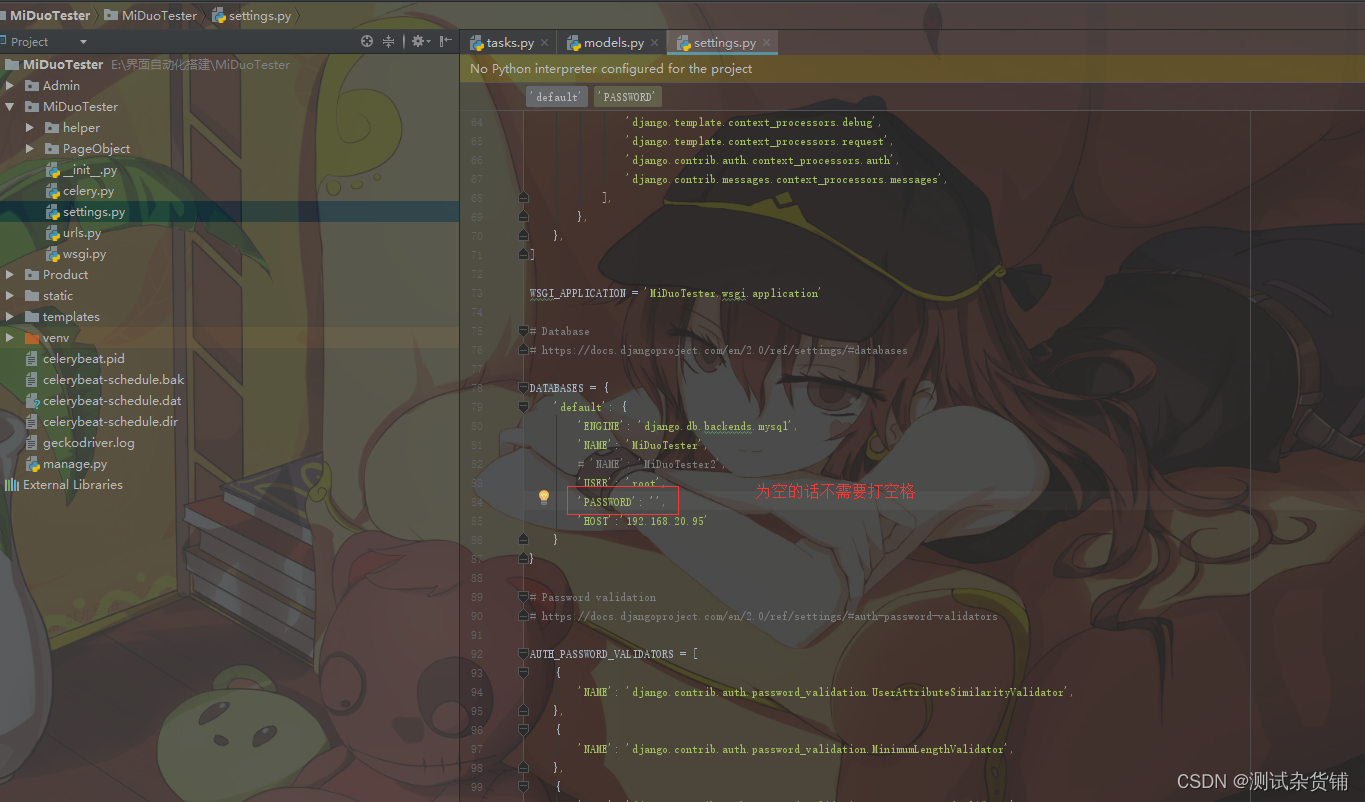Screen dimensions: 1365x802
Task: Click second MiDuoTester folder in navigation bar
Action: 150,15
